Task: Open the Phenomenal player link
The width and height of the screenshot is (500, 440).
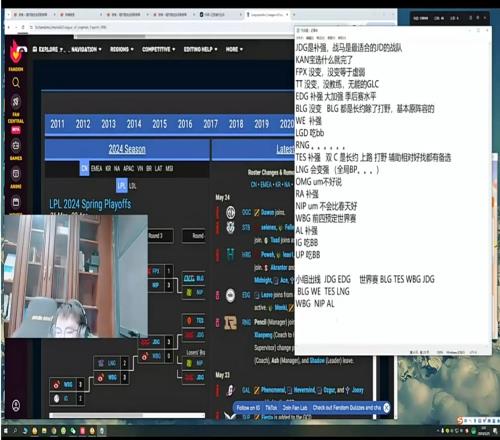Action: [273, 390]
